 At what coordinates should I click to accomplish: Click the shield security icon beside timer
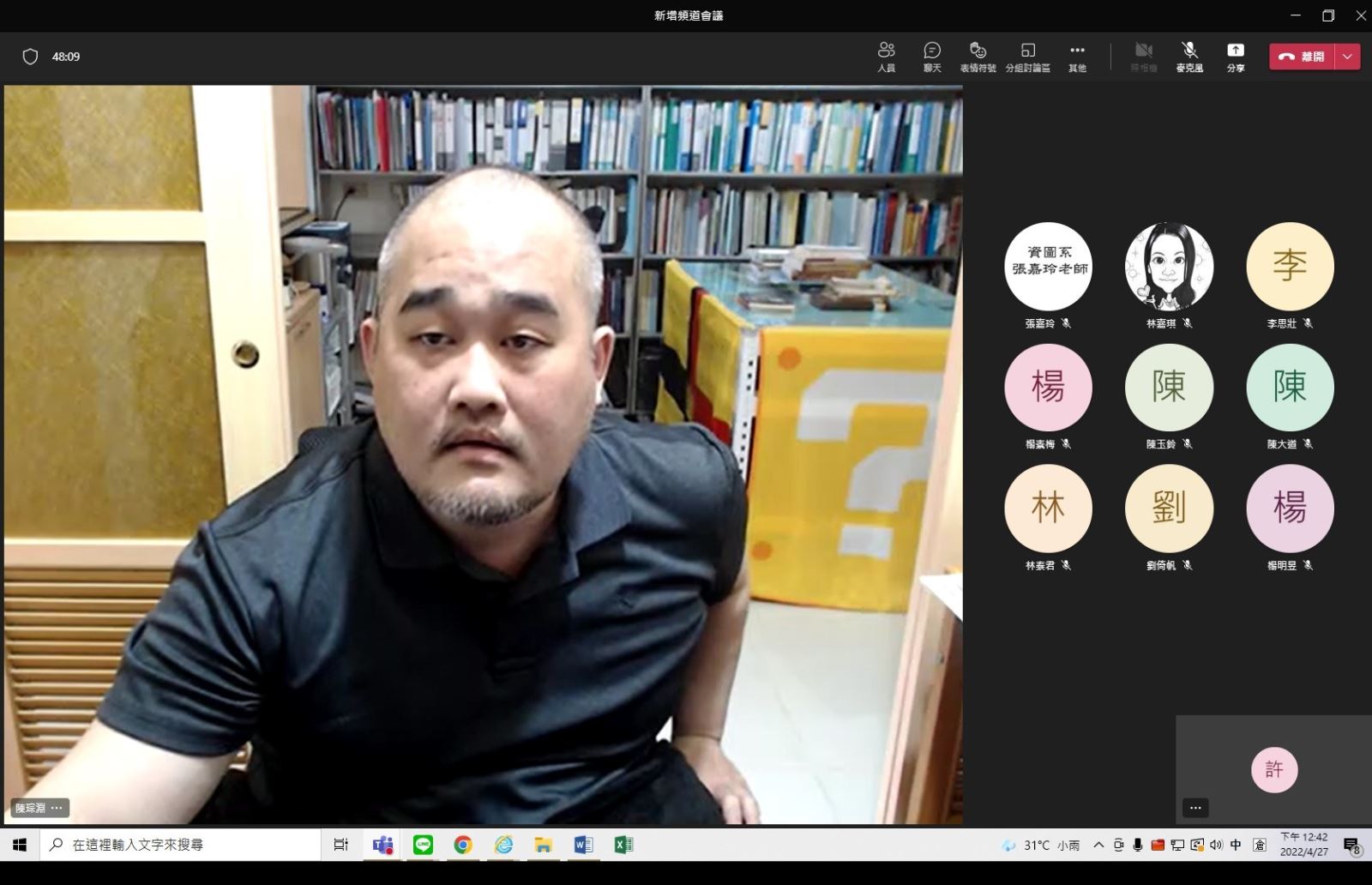coord(30,57)
